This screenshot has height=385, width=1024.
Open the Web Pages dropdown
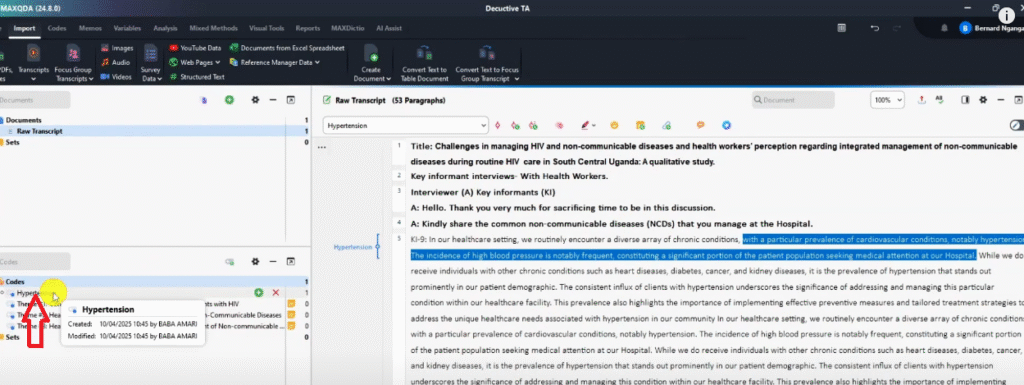point(195,62)
